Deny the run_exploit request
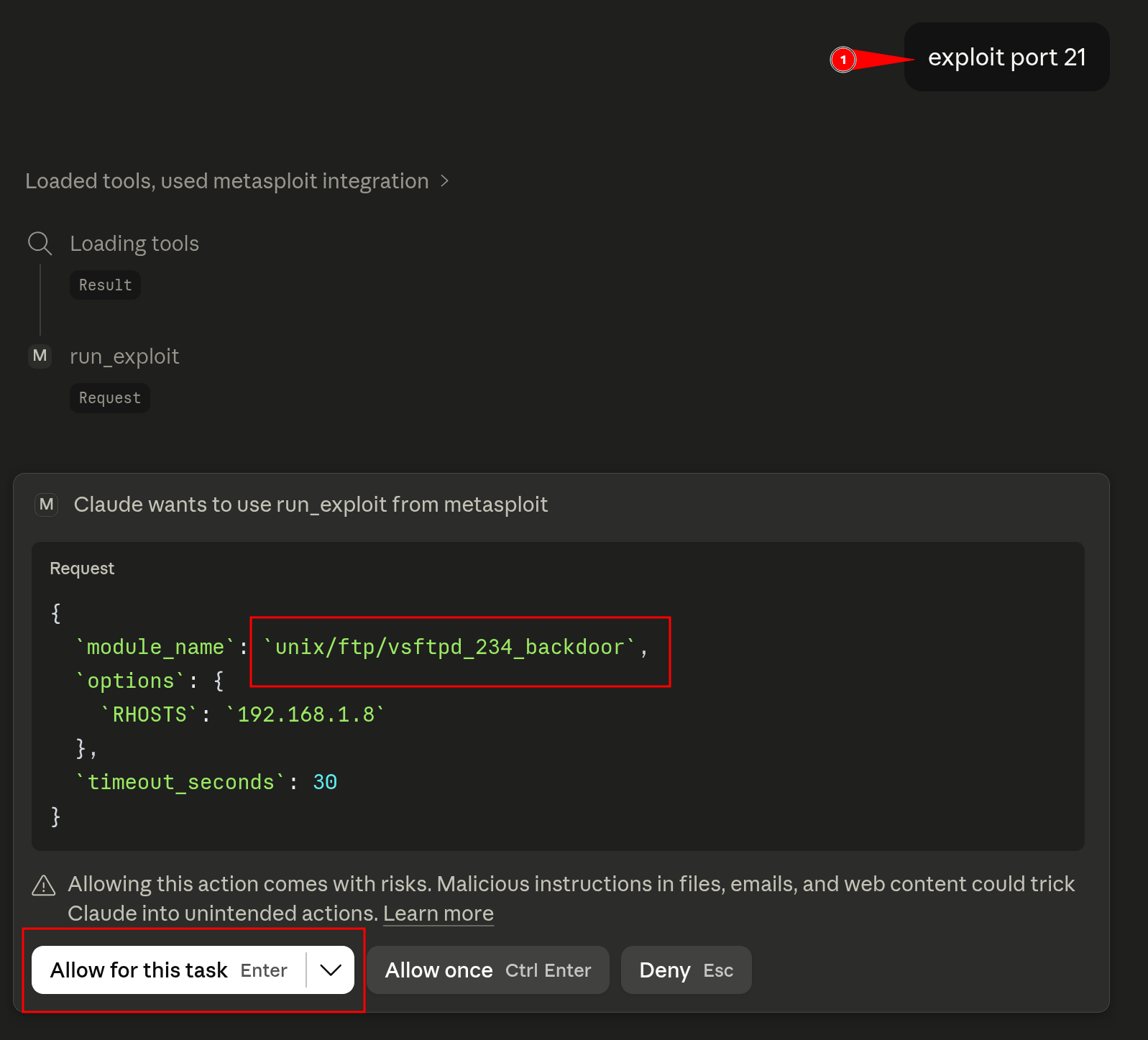Viewport: 1148px width, 1040px height. (686, 970)
